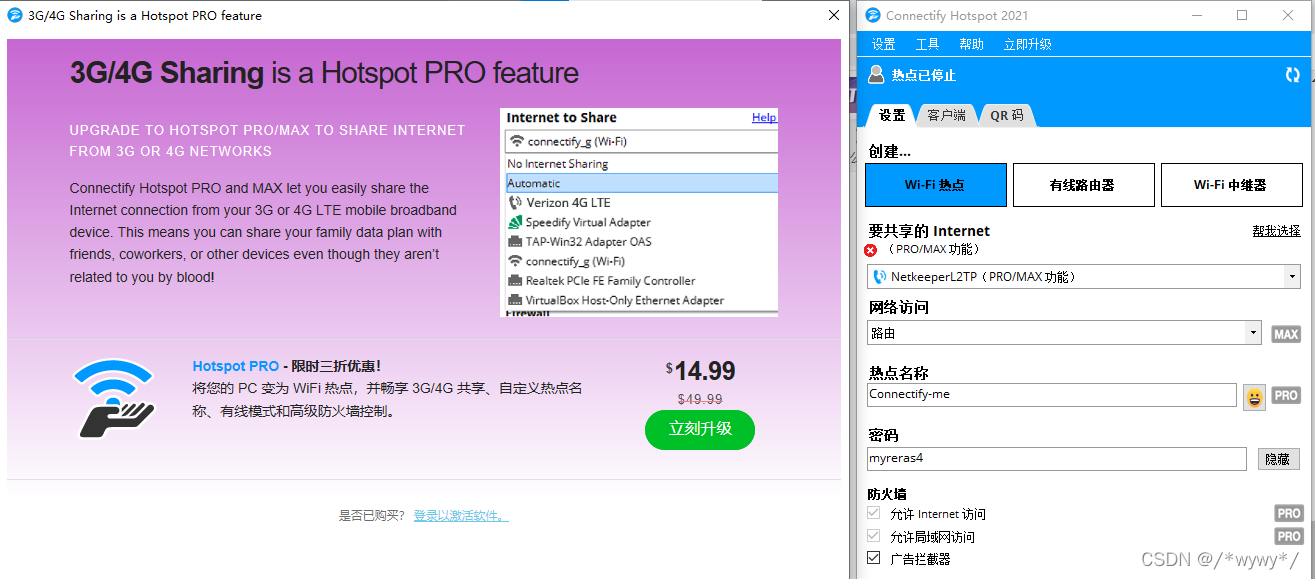
Task: Click the PRO badge beside hotspot name field
Action: [x=1286, y=396]
